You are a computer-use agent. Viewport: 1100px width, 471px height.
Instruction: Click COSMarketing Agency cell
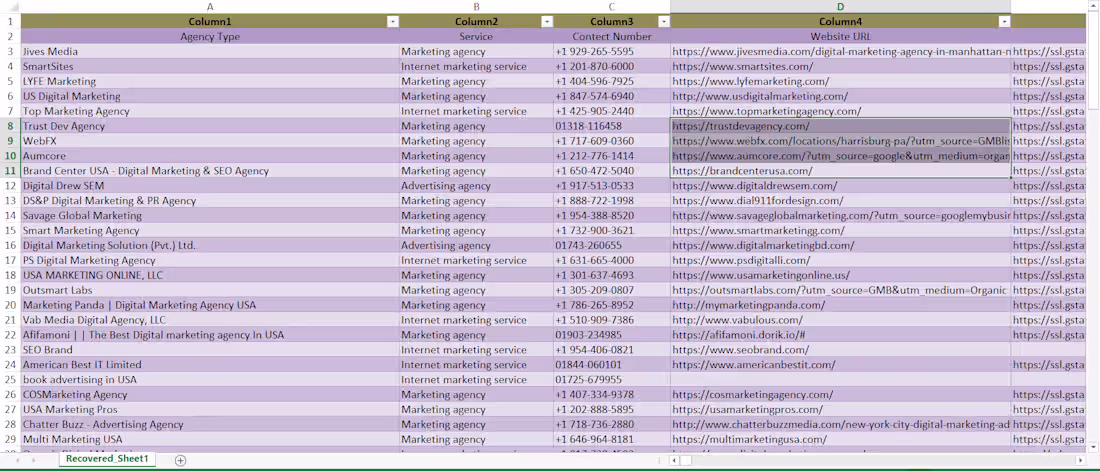pos(210,394)
